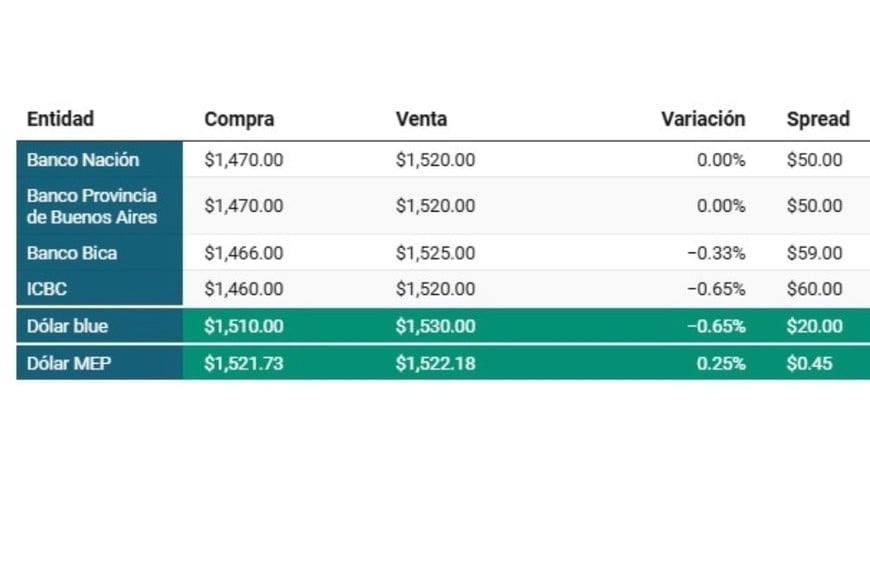870x578 pixels.
Task: Click Banco Bica venta value $1,525.00
Action: coord(436,253)
